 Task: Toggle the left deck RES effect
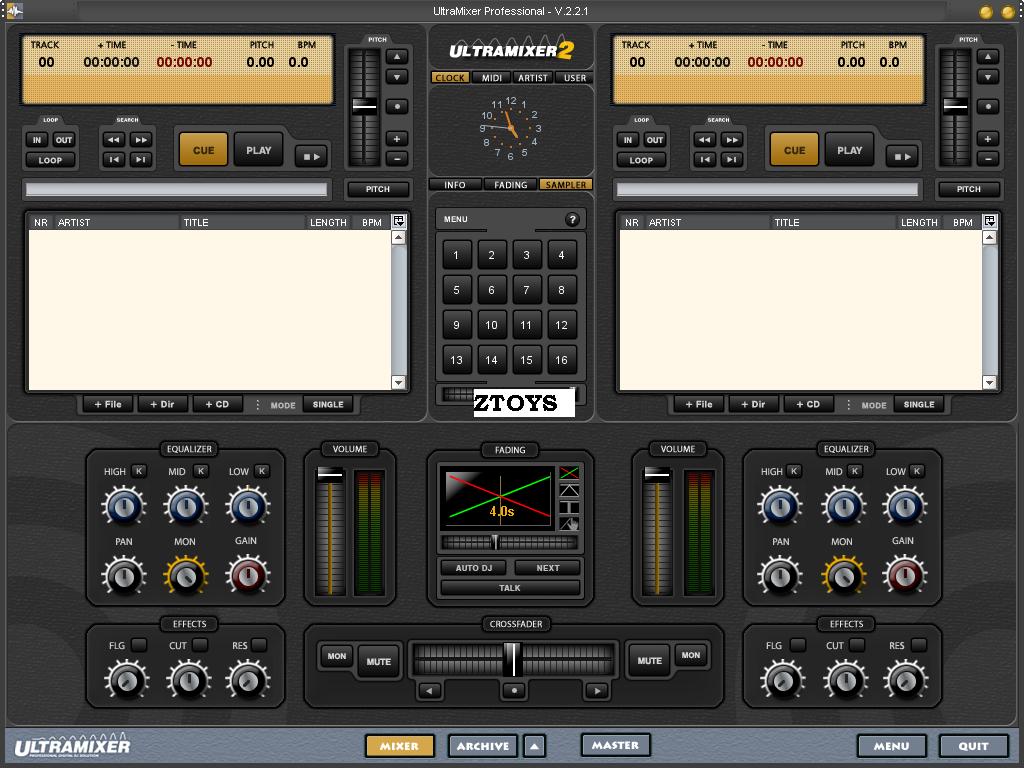pos(259,645)
